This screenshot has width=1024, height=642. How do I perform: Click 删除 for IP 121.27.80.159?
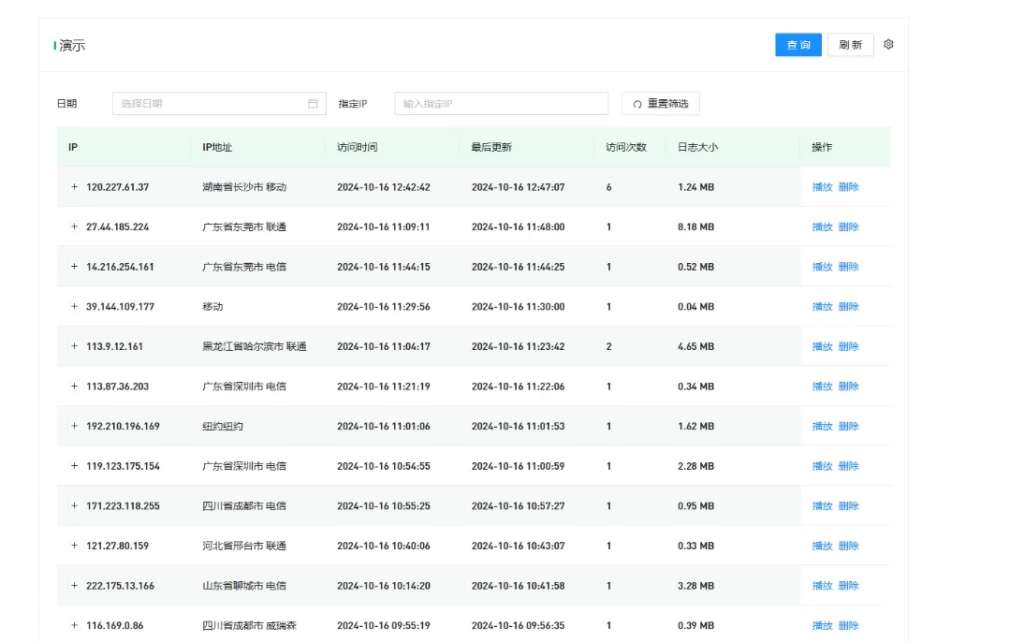pos(850,546)
